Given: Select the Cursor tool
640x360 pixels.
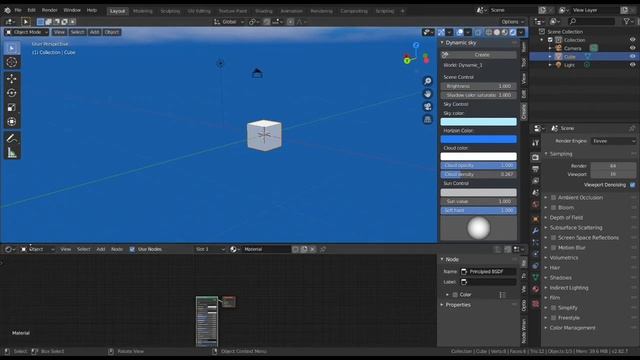Looking at the screenshot, I should 12,62.
